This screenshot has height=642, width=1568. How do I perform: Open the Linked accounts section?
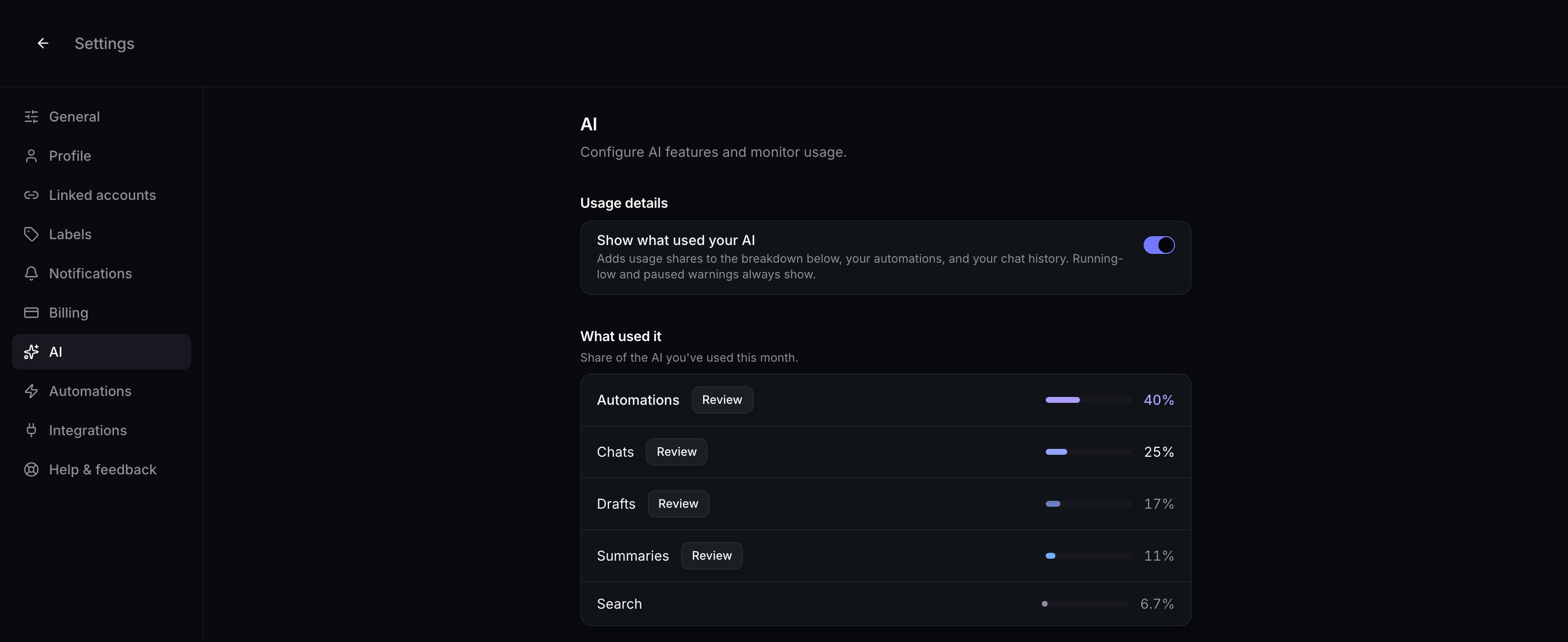(x=101, y=196)
